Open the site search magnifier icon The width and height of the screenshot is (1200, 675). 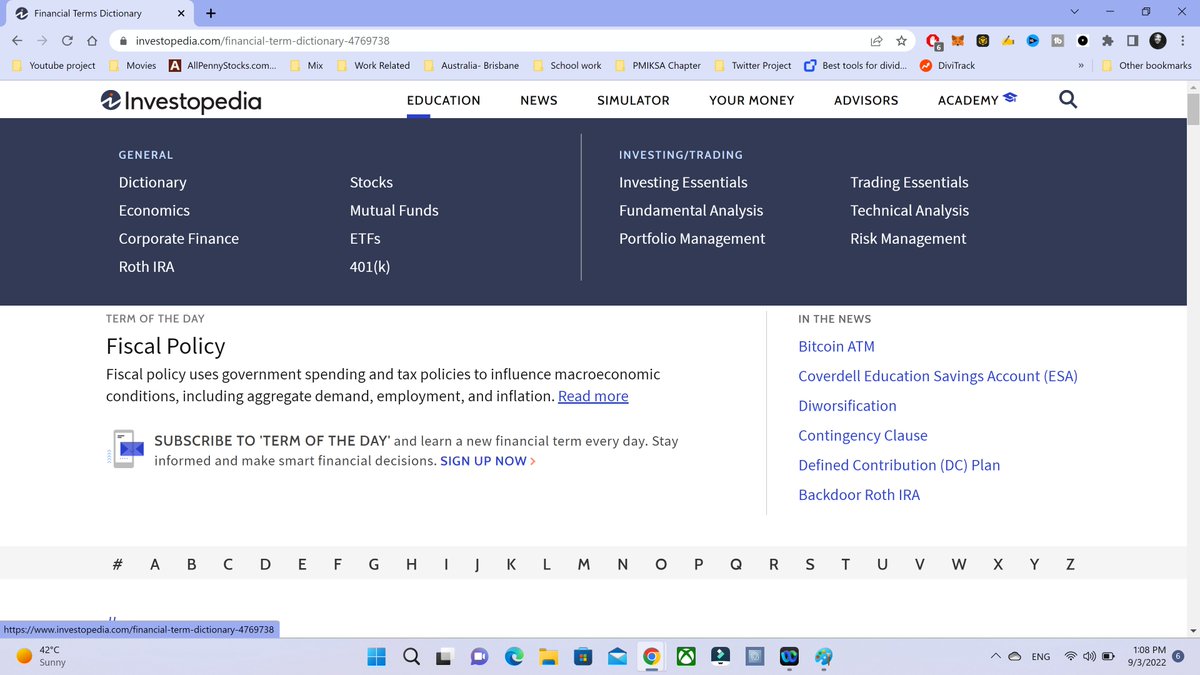click(1068, 100)
